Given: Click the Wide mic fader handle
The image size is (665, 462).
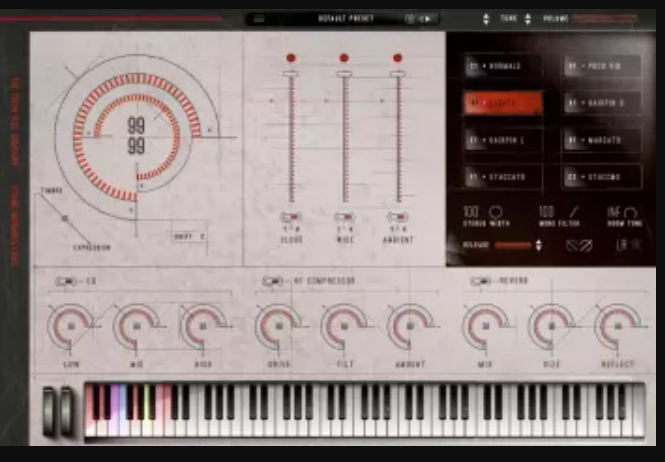Looking at the screenshot, I should pos(344,74).
